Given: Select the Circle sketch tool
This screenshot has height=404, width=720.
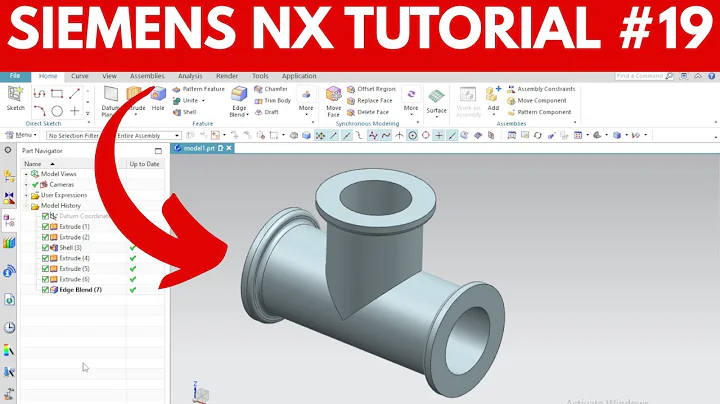Looking at the screenshot, I should click(57, 111).
